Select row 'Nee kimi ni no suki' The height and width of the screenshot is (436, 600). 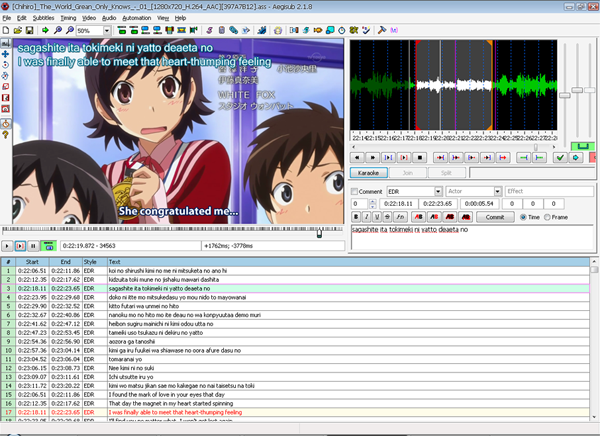[295, 368]
